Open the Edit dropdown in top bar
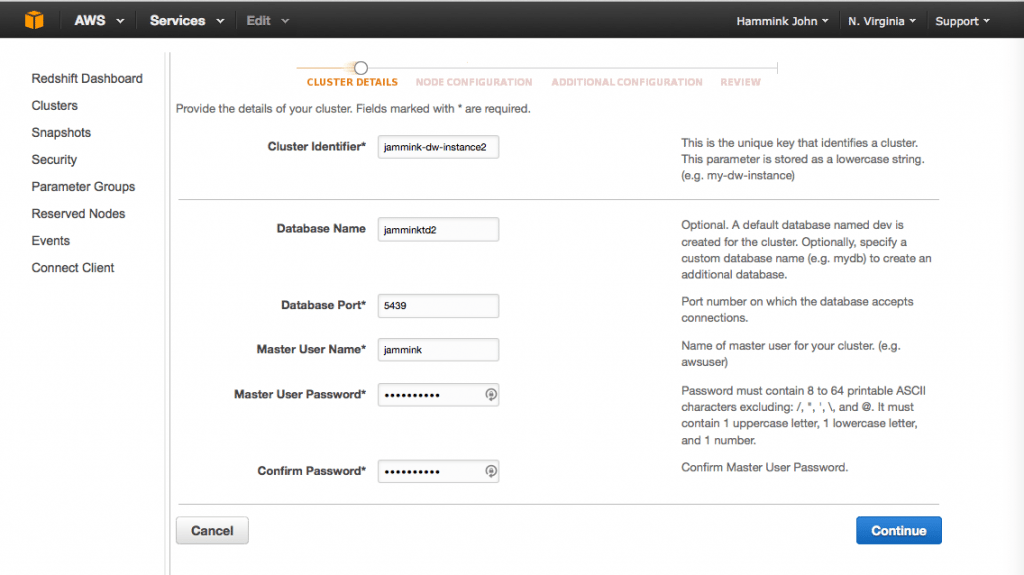This screenshot has width=1024, height=575. click(x=267, y=21)
